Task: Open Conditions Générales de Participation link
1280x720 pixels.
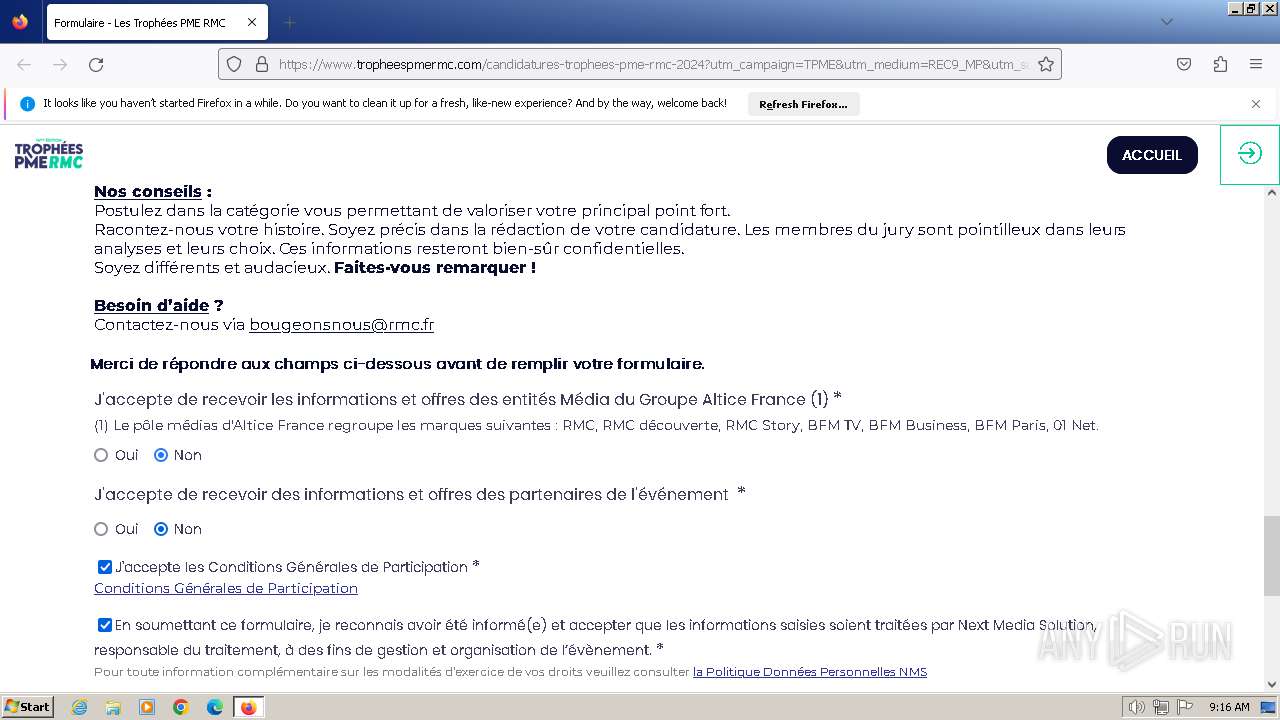Action: point(226,588)
